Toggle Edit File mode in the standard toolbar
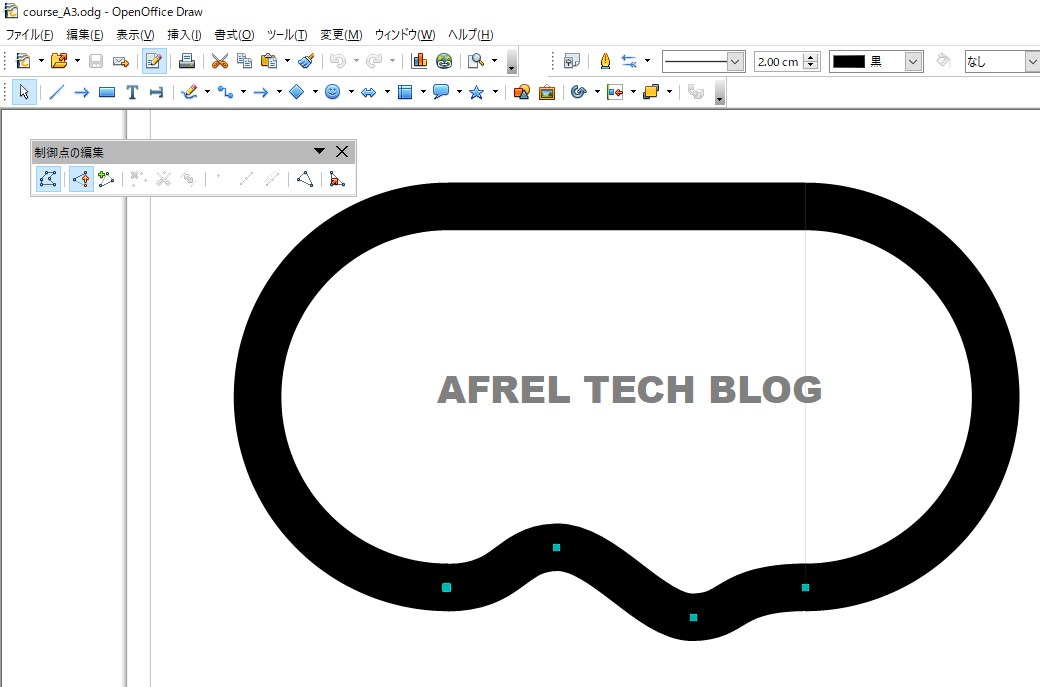 point(153,61)
